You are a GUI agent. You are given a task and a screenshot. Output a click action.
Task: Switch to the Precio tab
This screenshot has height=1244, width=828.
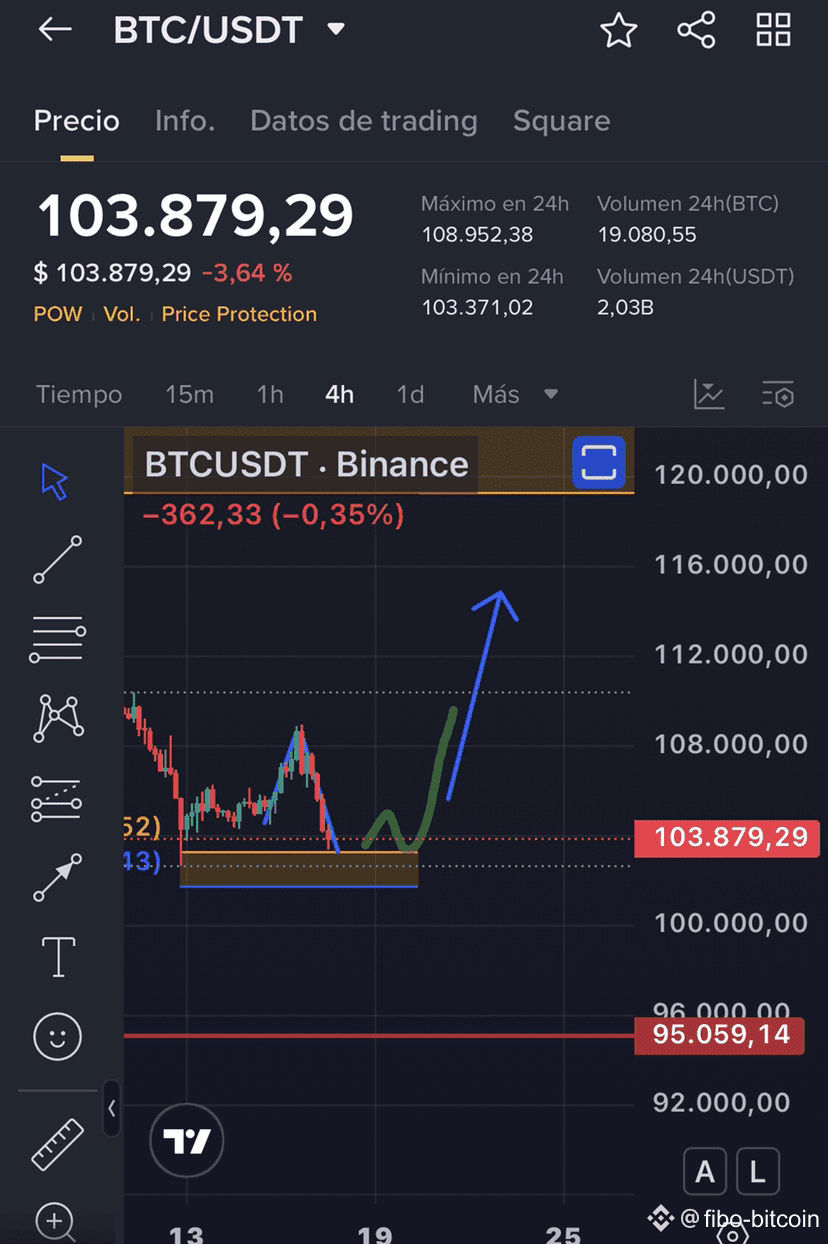pyautogui.click(x=77, y=121)
